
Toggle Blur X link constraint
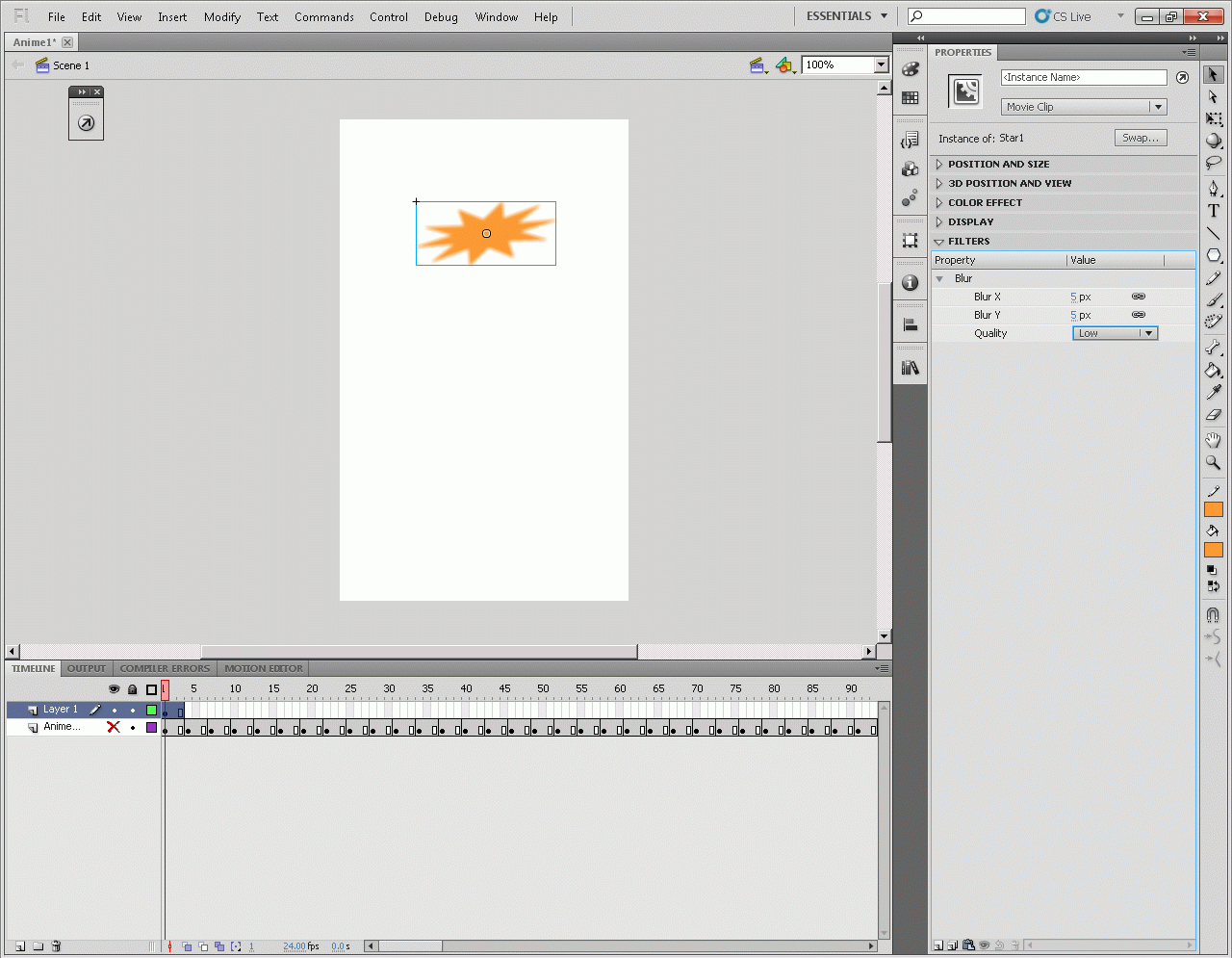1139,297
